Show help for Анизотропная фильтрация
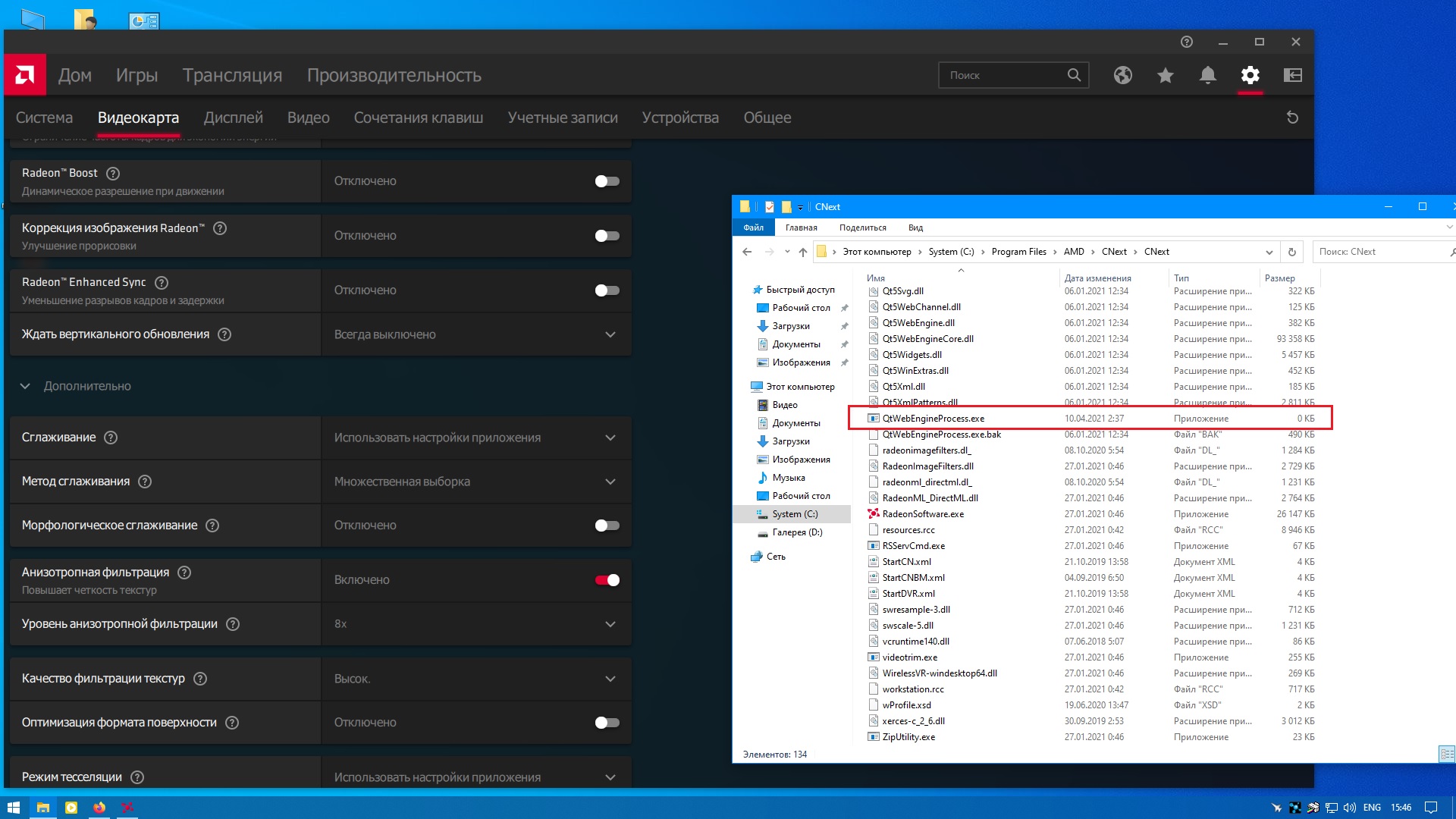The image size is (1456, 819). [184, 573]
